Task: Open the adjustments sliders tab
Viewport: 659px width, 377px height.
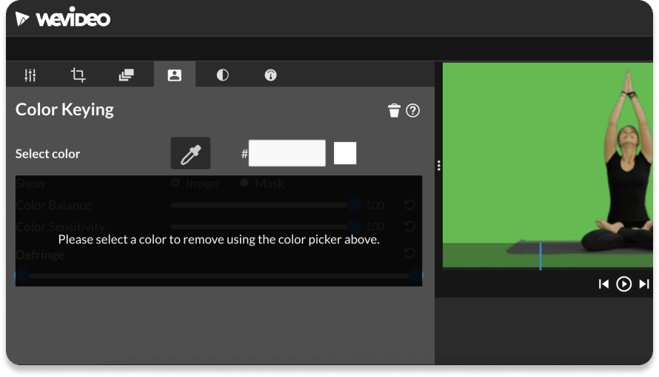Action: 30,75
